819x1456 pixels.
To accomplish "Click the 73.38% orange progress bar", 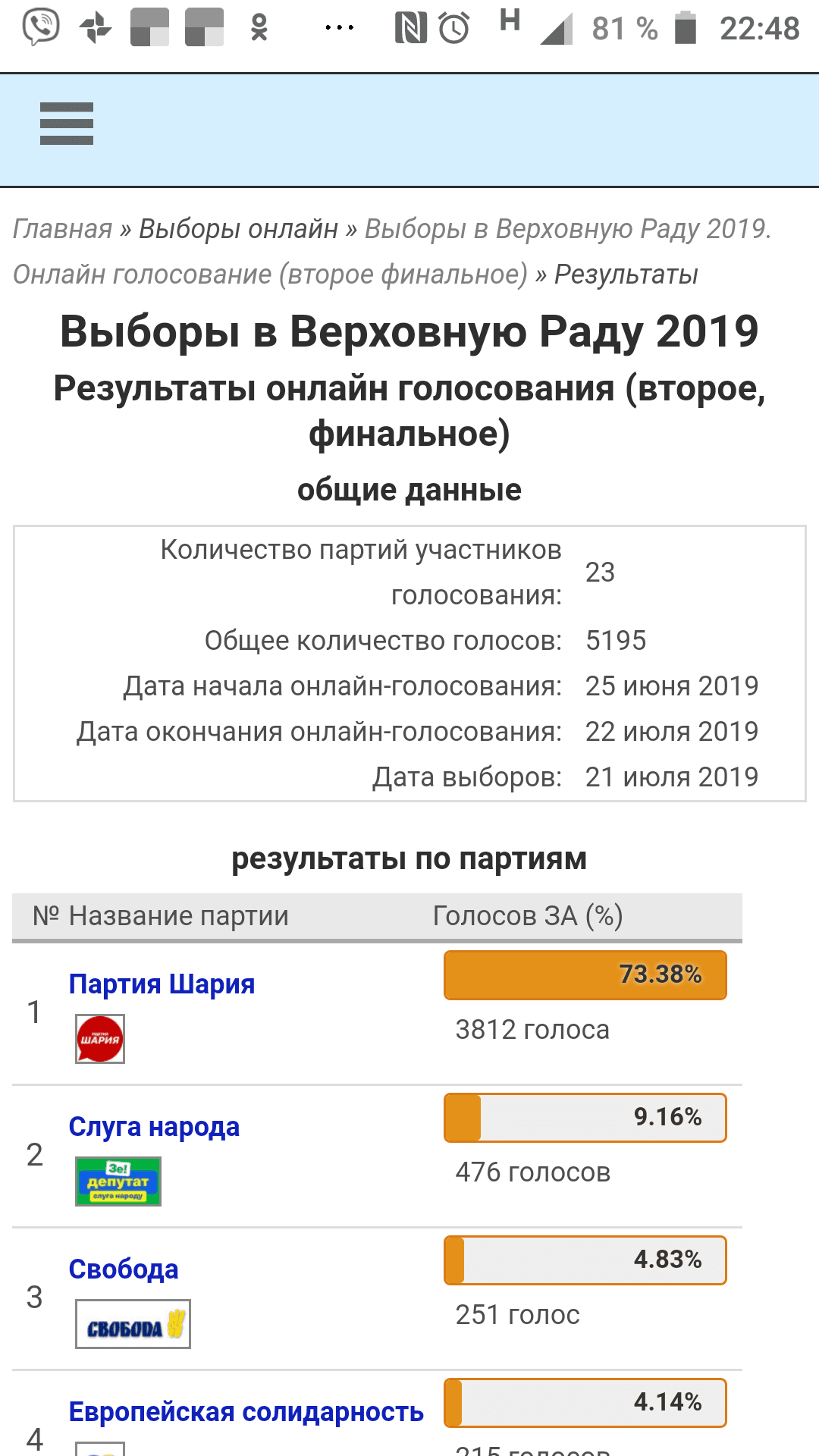I will pos(585,975).
